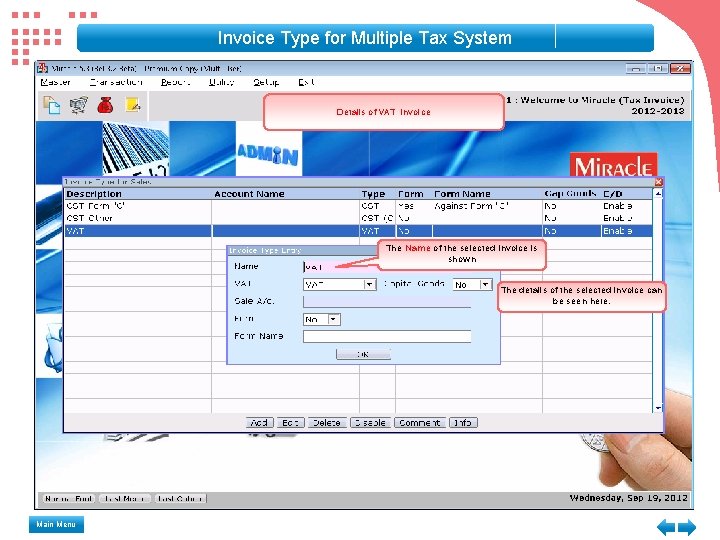The image size is (720, 540).
Task: Click the Edit button
Action: [x=291, y=423]
